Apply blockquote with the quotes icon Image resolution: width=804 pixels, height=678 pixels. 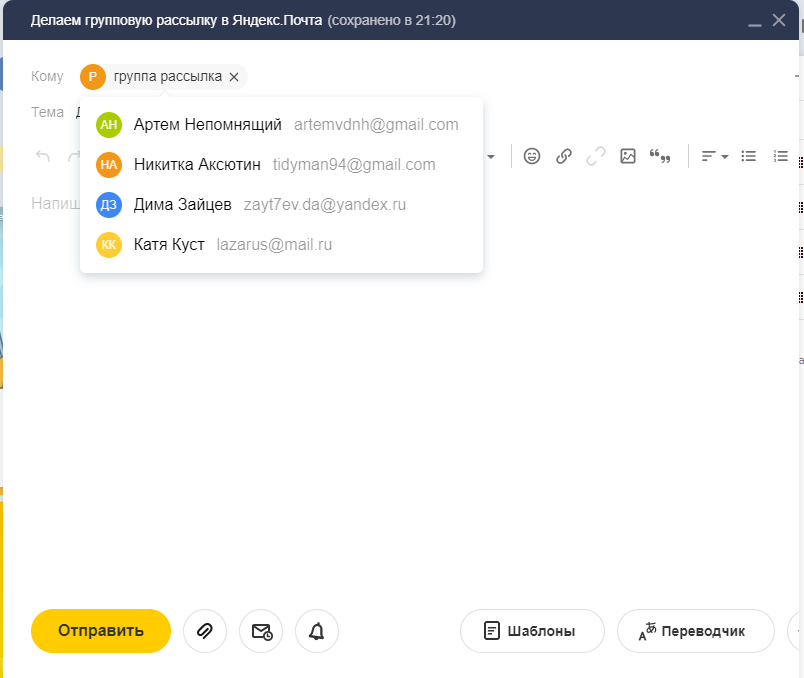pos(660,156)
